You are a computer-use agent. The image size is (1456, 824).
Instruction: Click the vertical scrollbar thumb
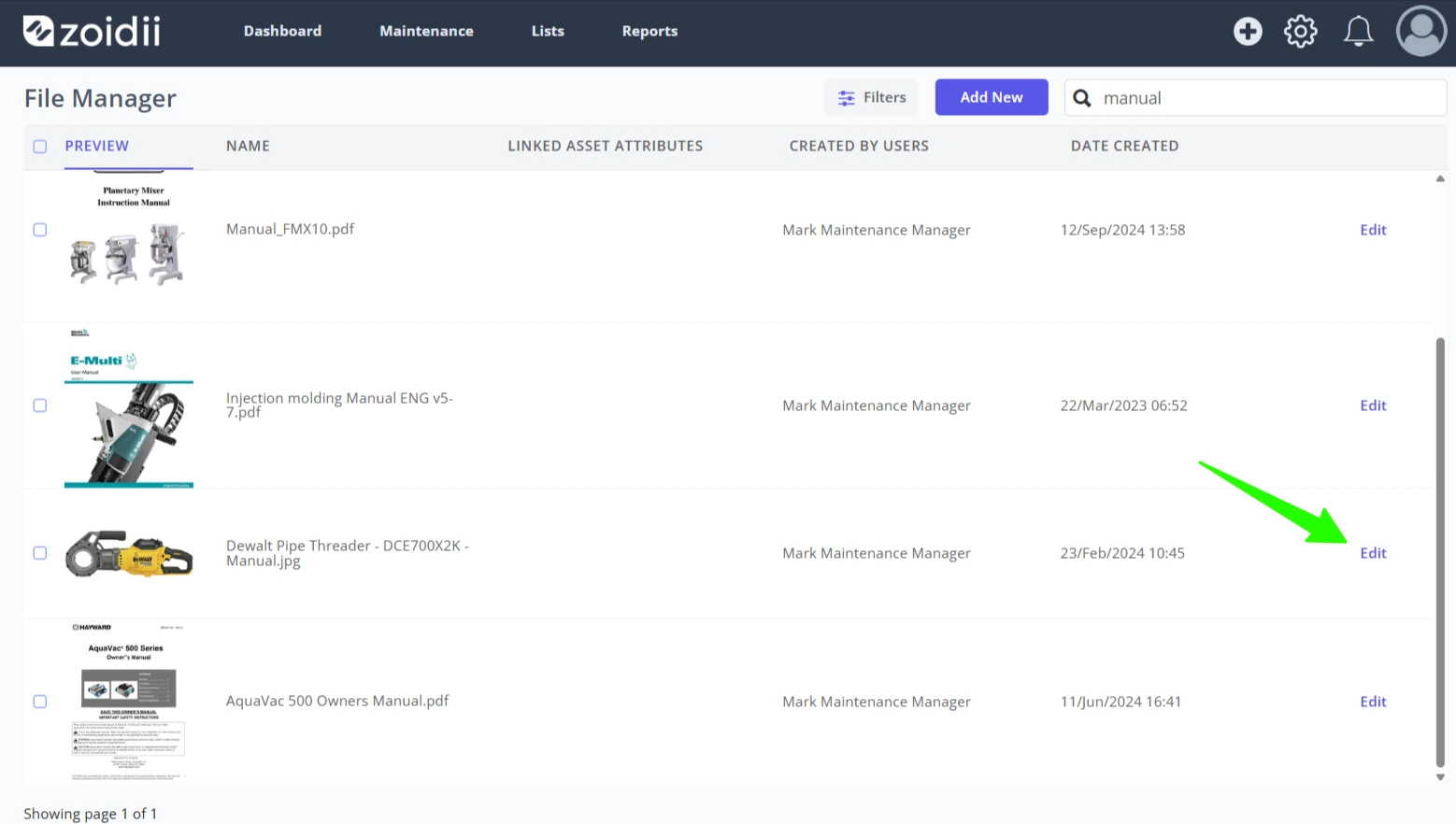[1440, 551]
